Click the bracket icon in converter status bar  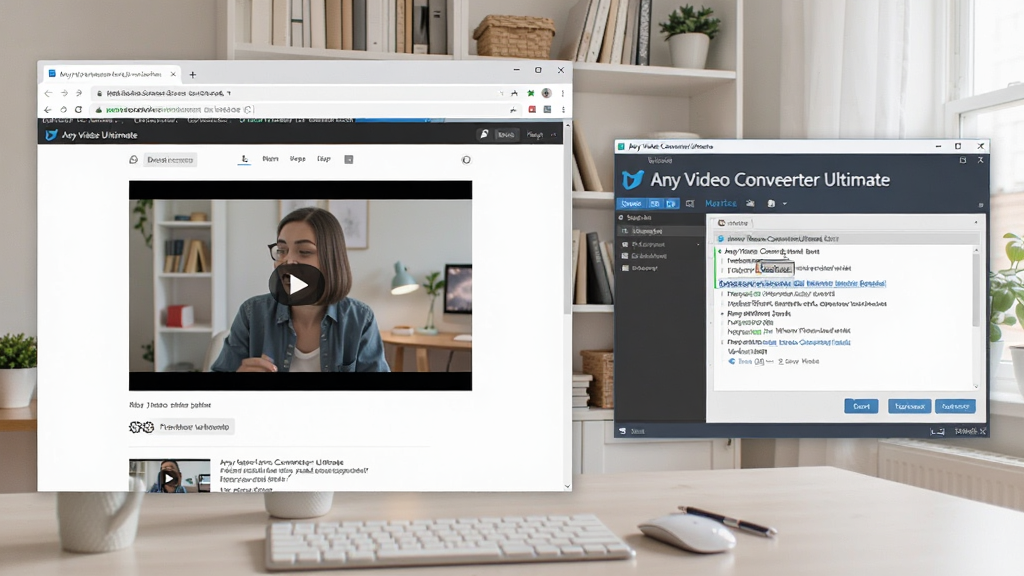coord(937,432)
